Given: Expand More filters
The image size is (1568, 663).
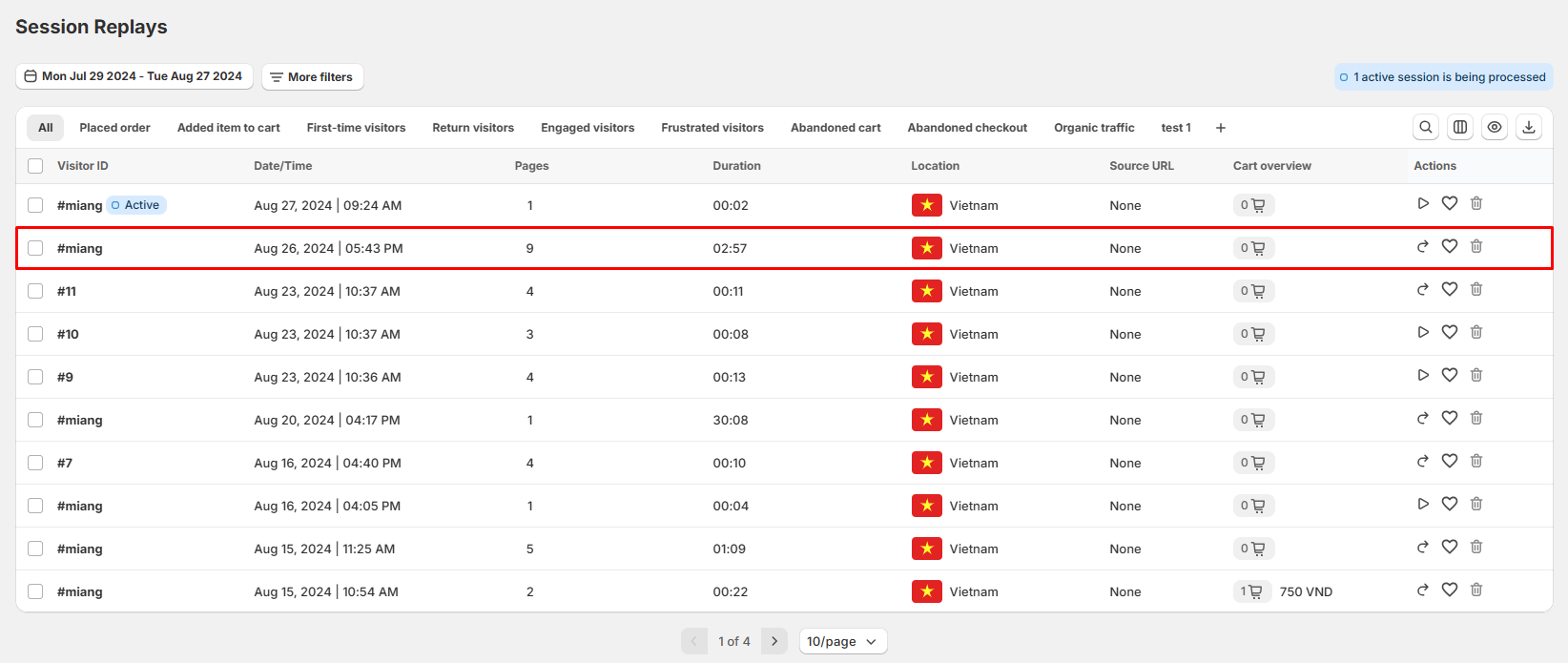Looking at the screenshot, I should (312, 76).
